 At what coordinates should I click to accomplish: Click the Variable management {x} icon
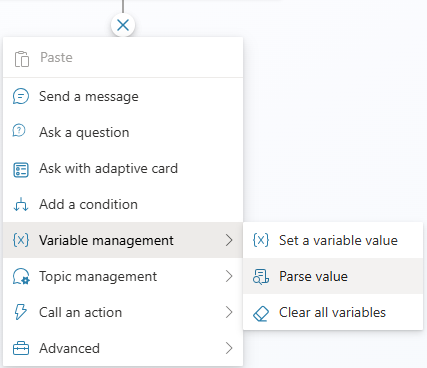[x=21, y=240]
